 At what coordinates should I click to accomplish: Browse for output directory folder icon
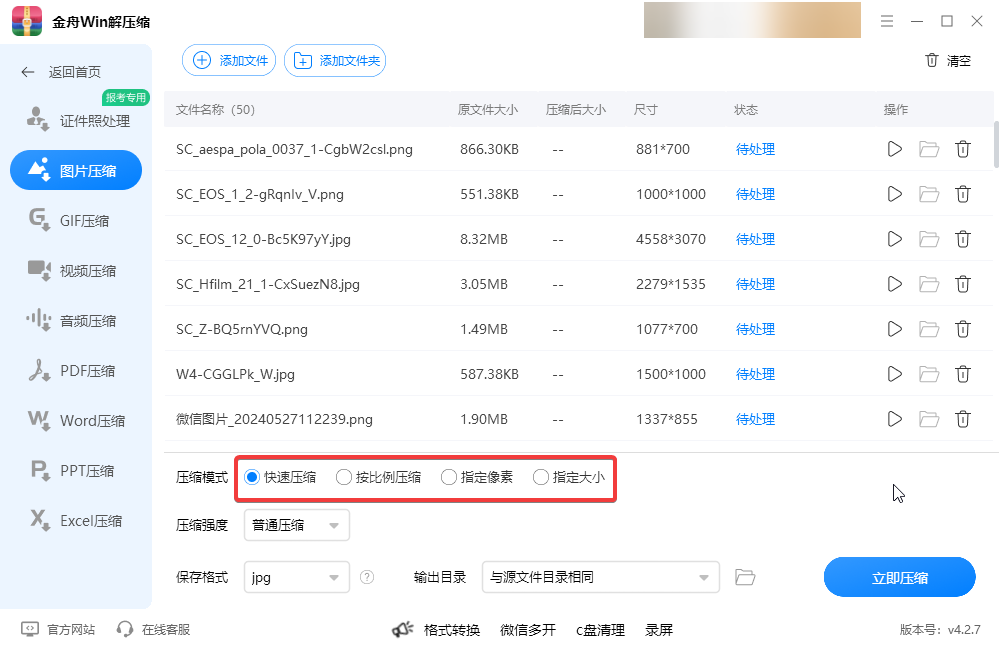coord(745,577)
